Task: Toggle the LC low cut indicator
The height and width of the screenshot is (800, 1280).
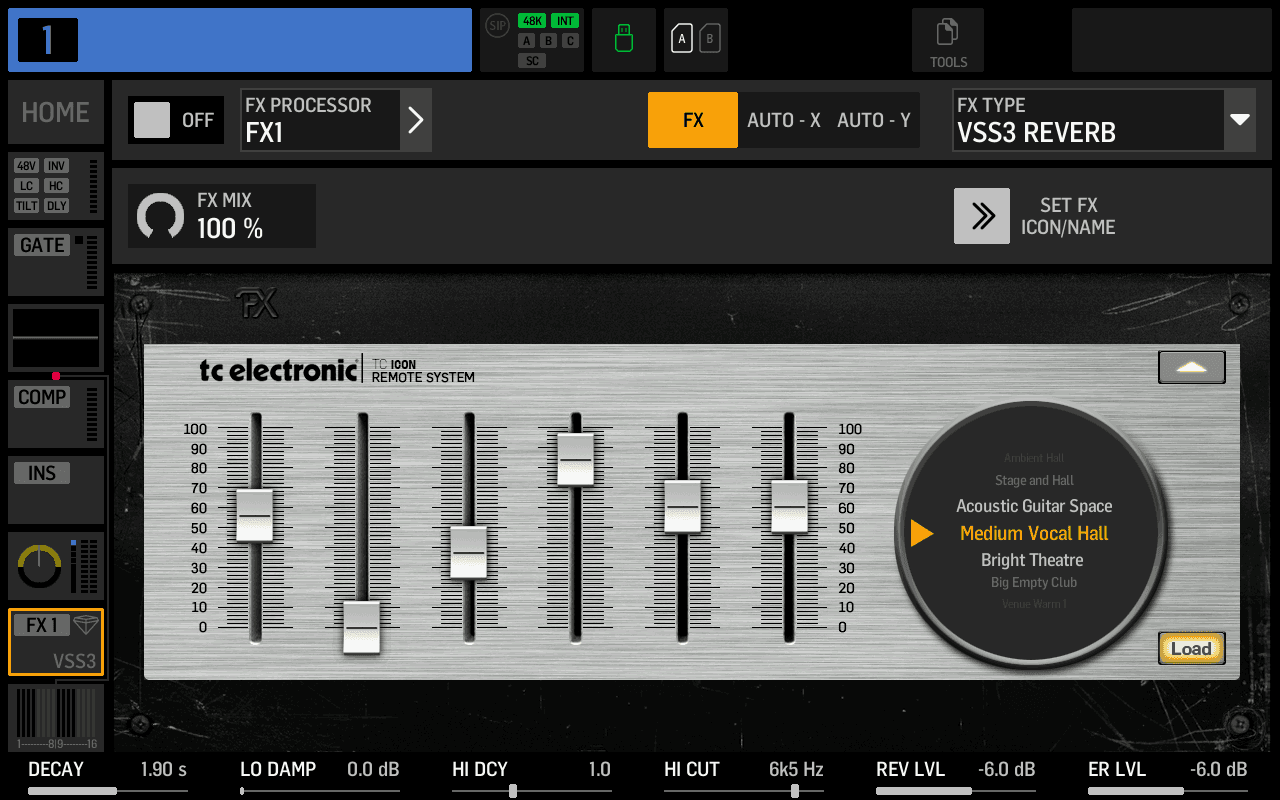Action: [x=27, y=186]
